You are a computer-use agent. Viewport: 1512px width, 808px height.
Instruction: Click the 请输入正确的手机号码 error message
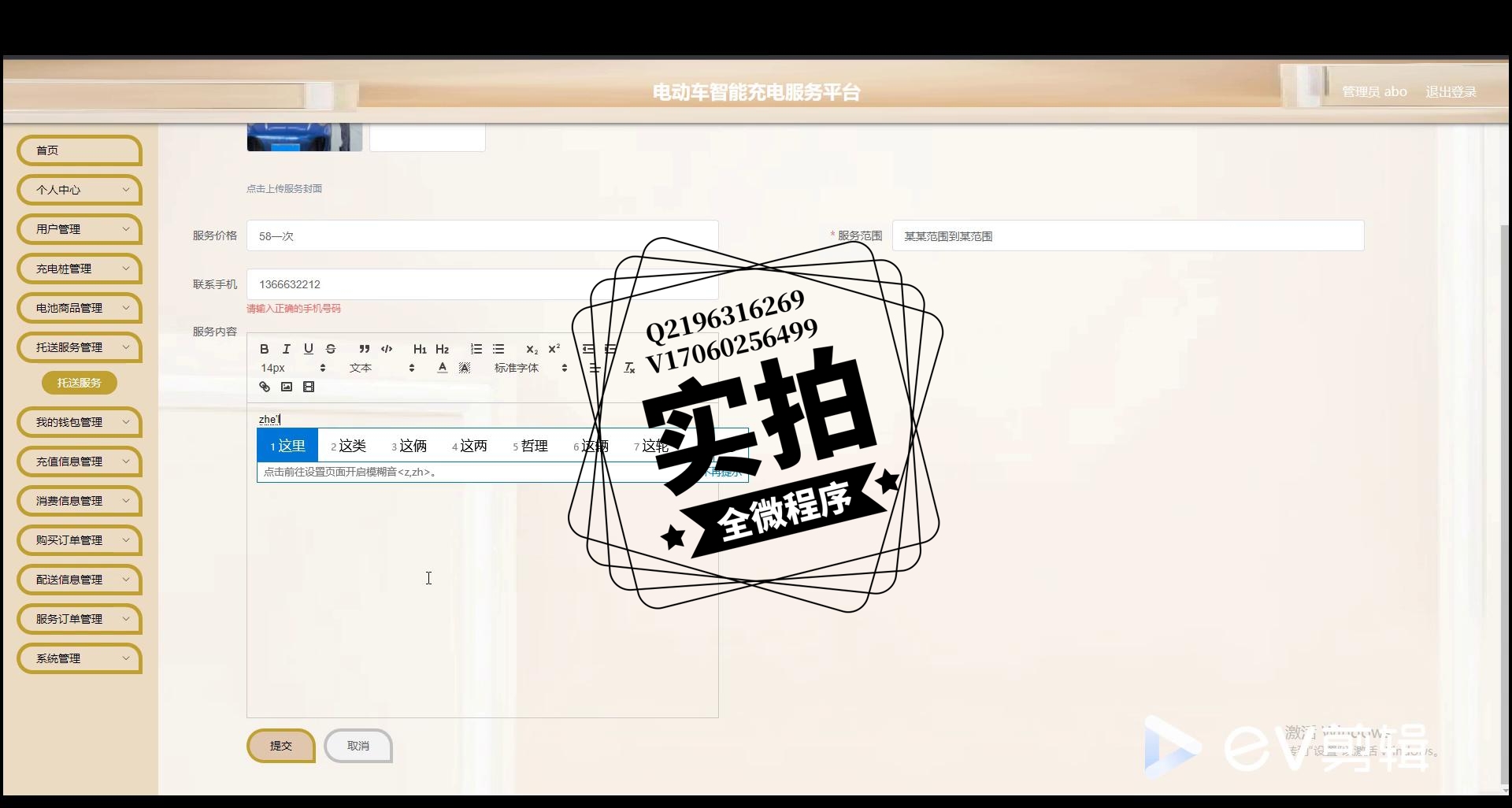(294, 309)
